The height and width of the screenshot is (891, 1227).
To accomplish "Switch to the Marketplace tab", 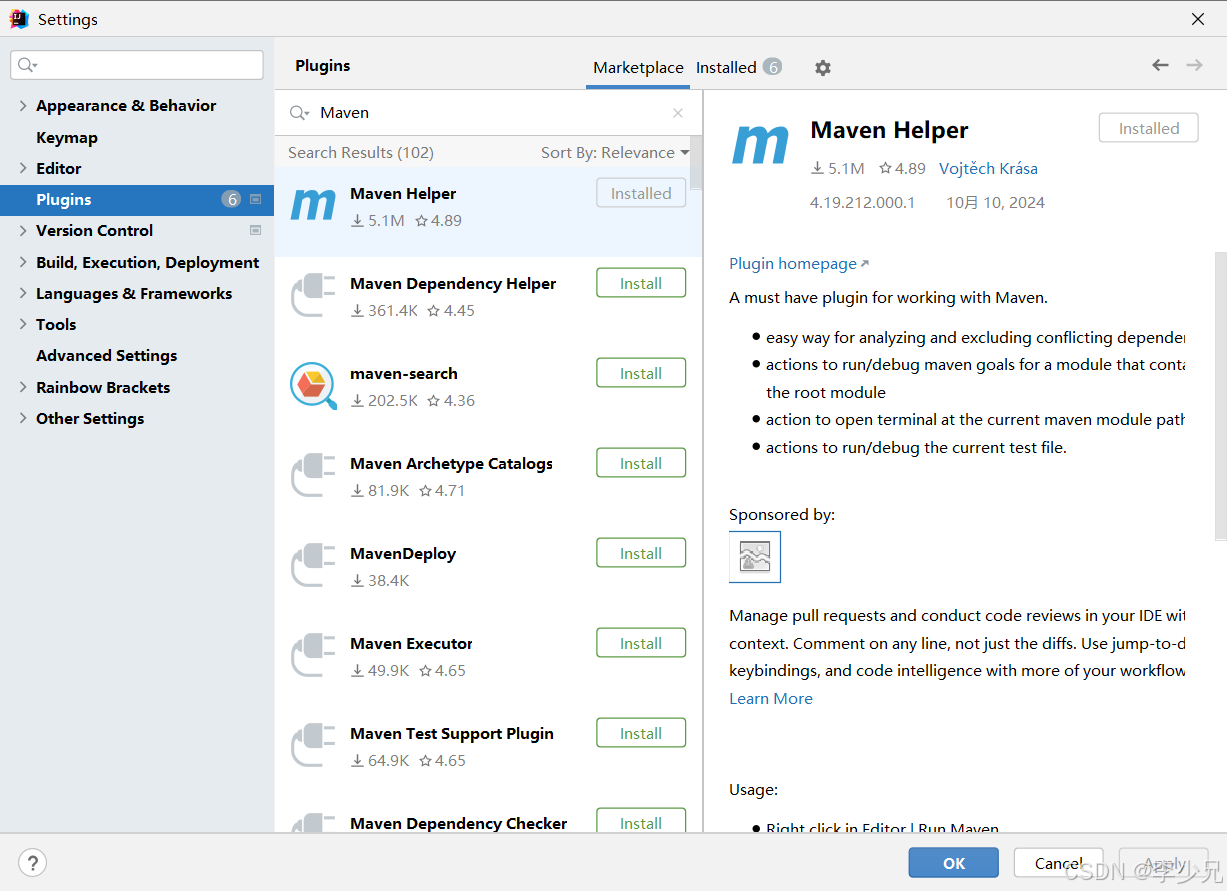I will 638,68.
